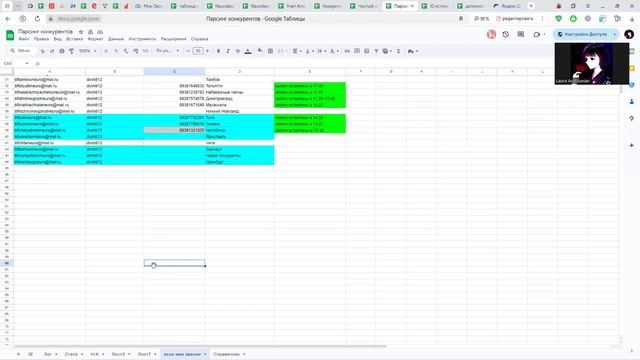Open the Справочник tab dropdown arrow
640x360 pixels.
click(244, 354)
